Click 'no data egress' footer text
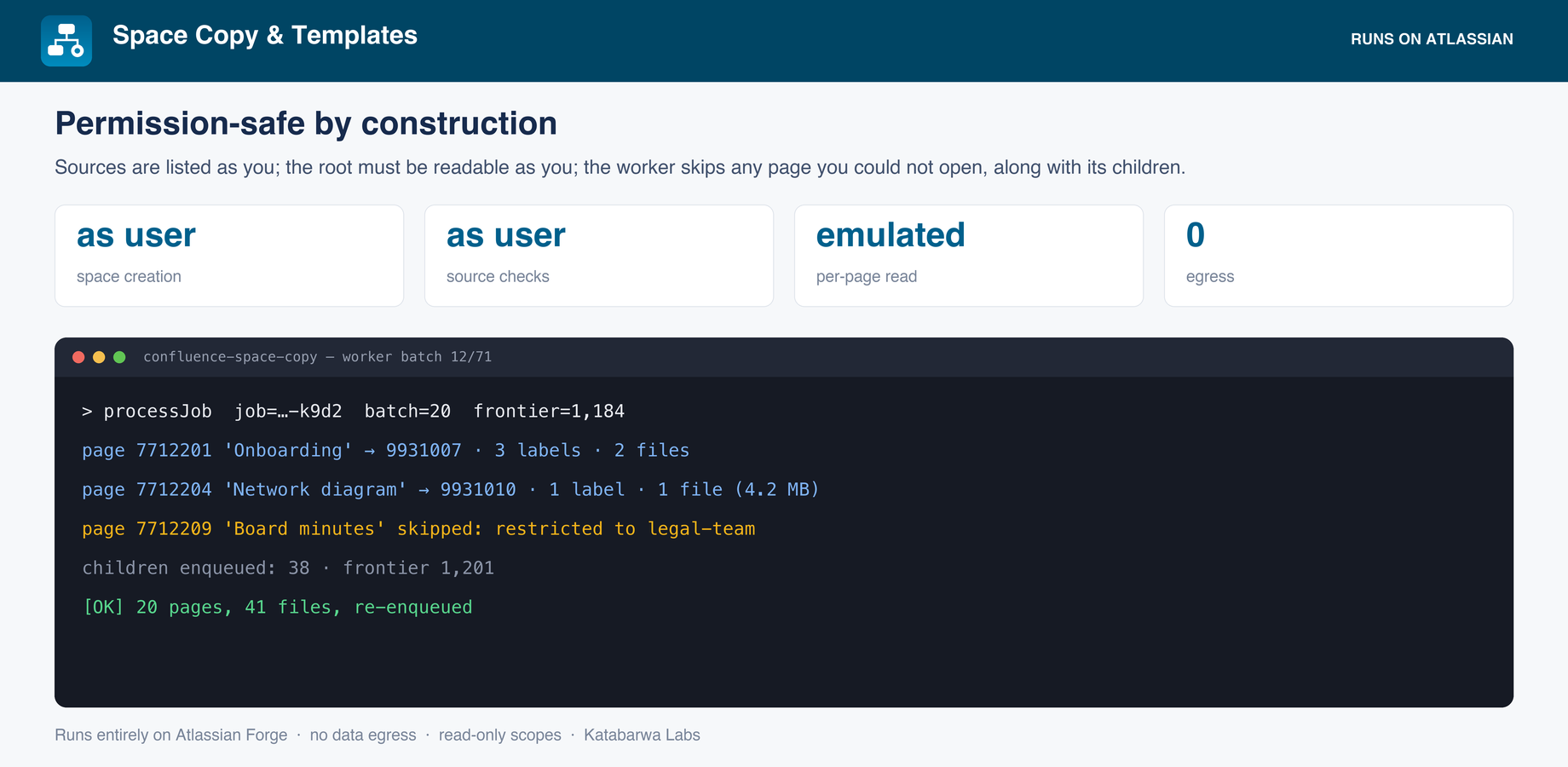 [363, 735]
